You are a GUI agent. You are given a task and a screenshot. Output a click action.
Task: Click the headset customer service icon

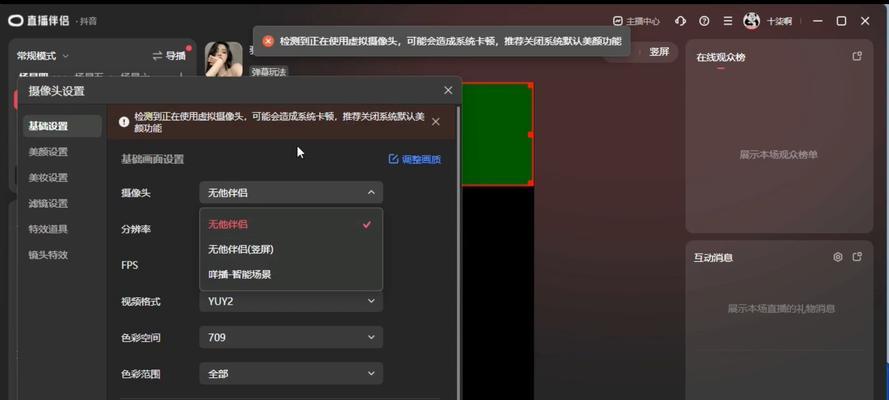point(680,21)
